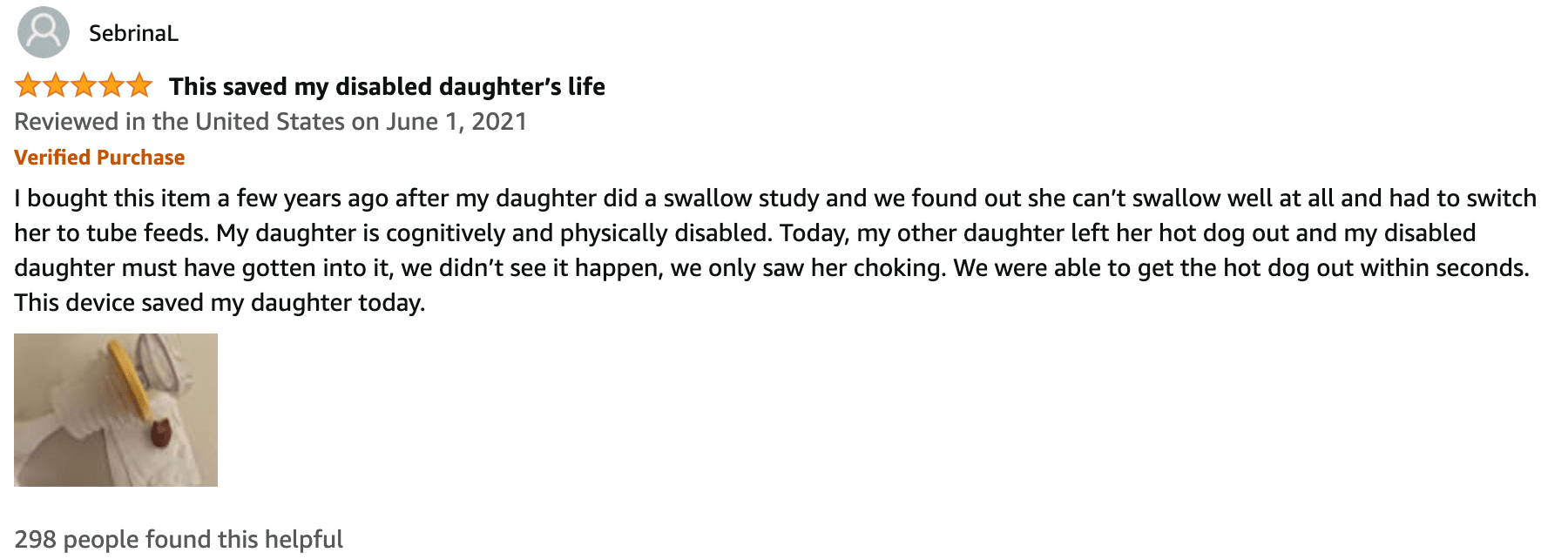Click the review date June 1, 2021
Viewport: 1568px width, 559px height.
point(456,121)
